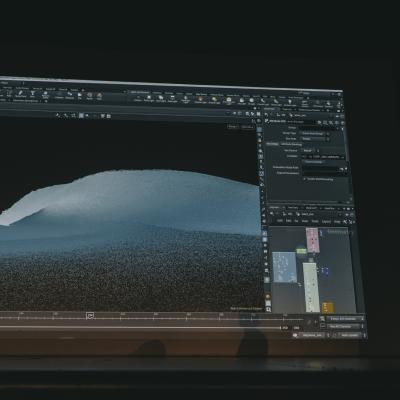Click the current frame marker on the timeline
Image resolution: width=400 pixels, height=400 pixels.
[90, 315]
